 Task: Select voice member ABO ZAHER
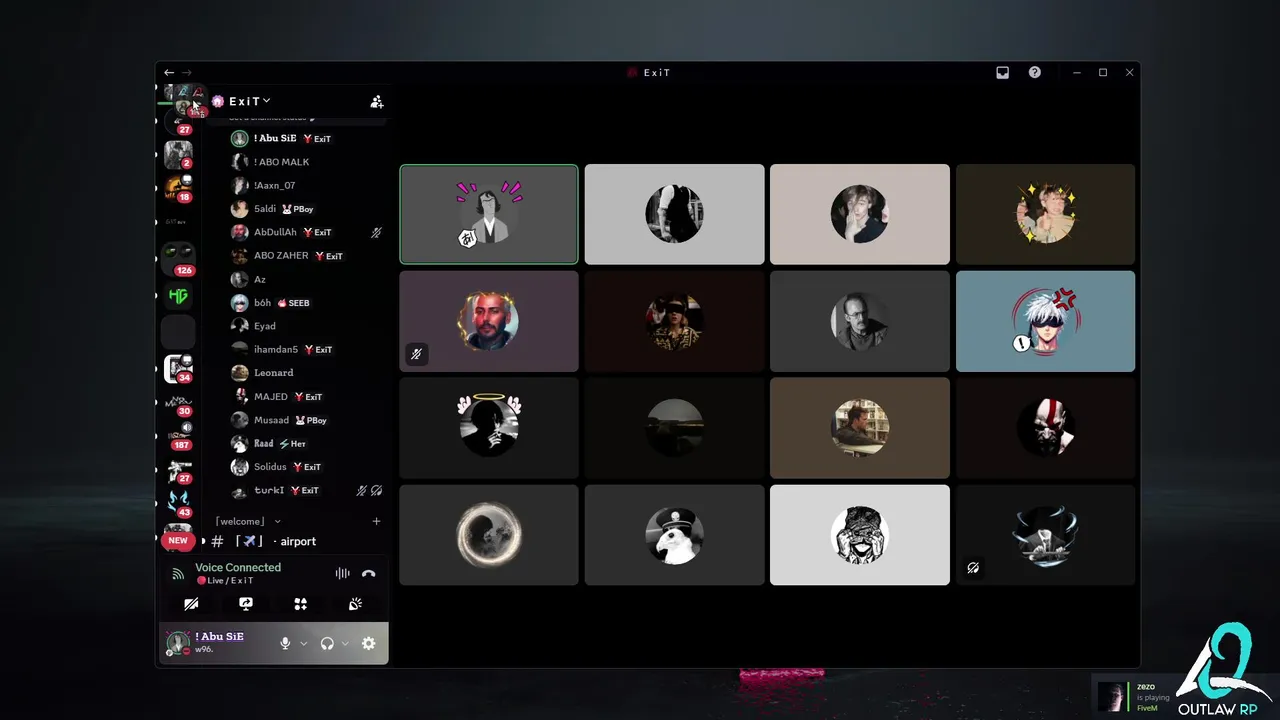tap(307, 255)
